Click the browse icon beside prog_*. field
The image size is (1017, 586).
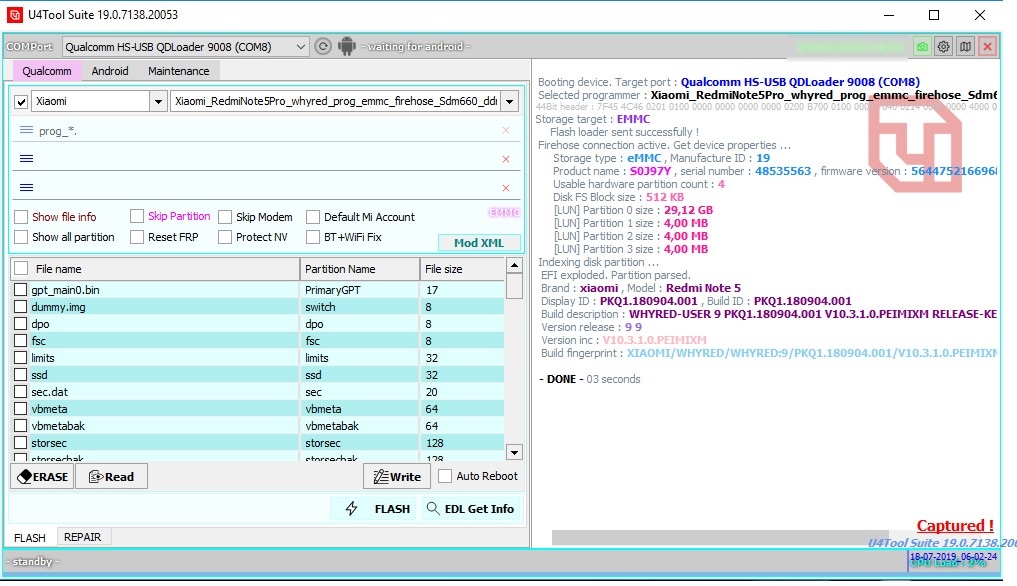click(26, 130)
